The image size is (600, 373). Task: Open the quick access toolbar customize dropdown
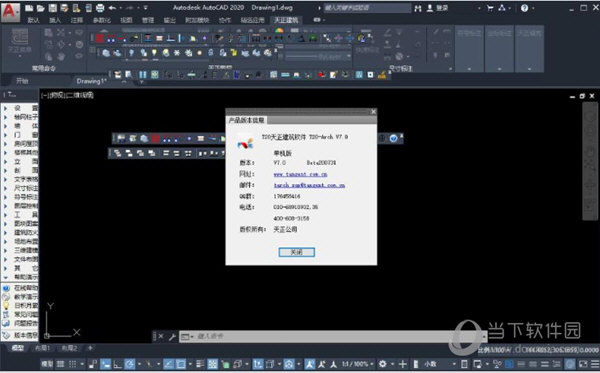coord(145,8)
